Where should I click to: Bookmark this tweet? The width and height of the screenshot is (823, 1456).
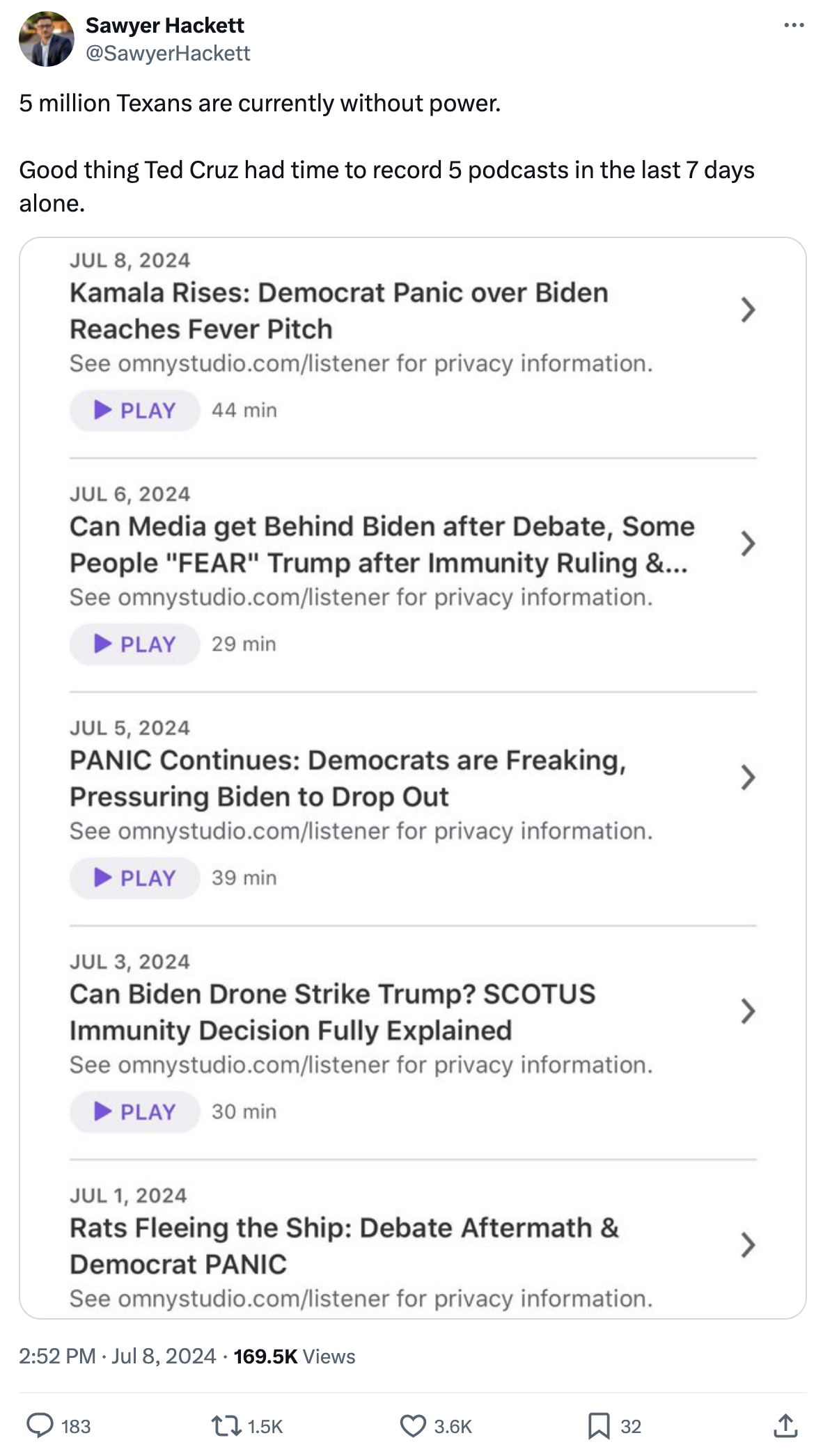pos(598,1426)
